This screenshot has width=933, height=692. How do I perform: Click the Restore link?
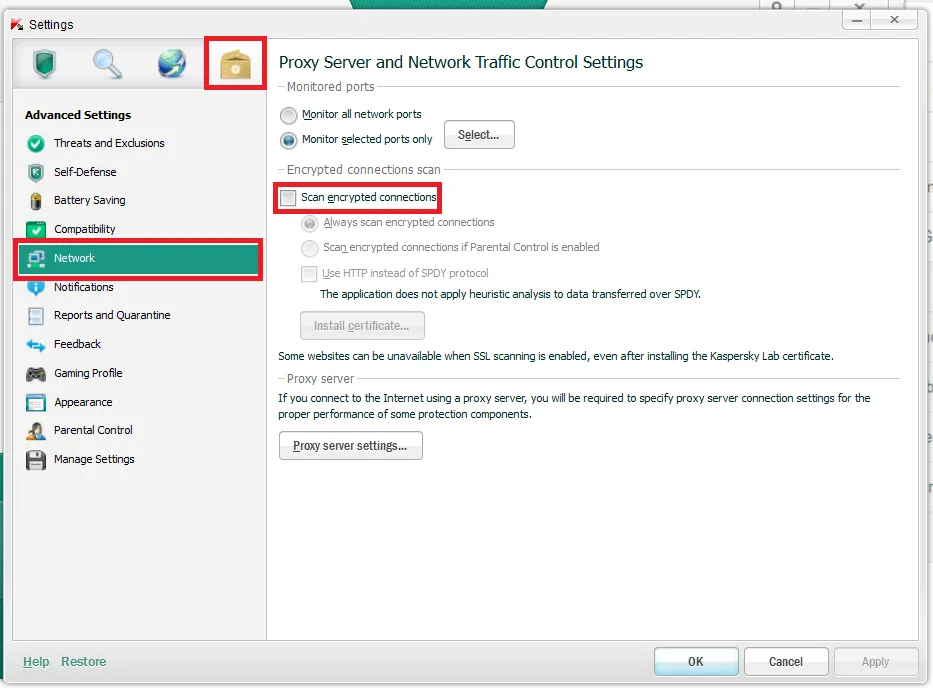[x=83, y=661]
